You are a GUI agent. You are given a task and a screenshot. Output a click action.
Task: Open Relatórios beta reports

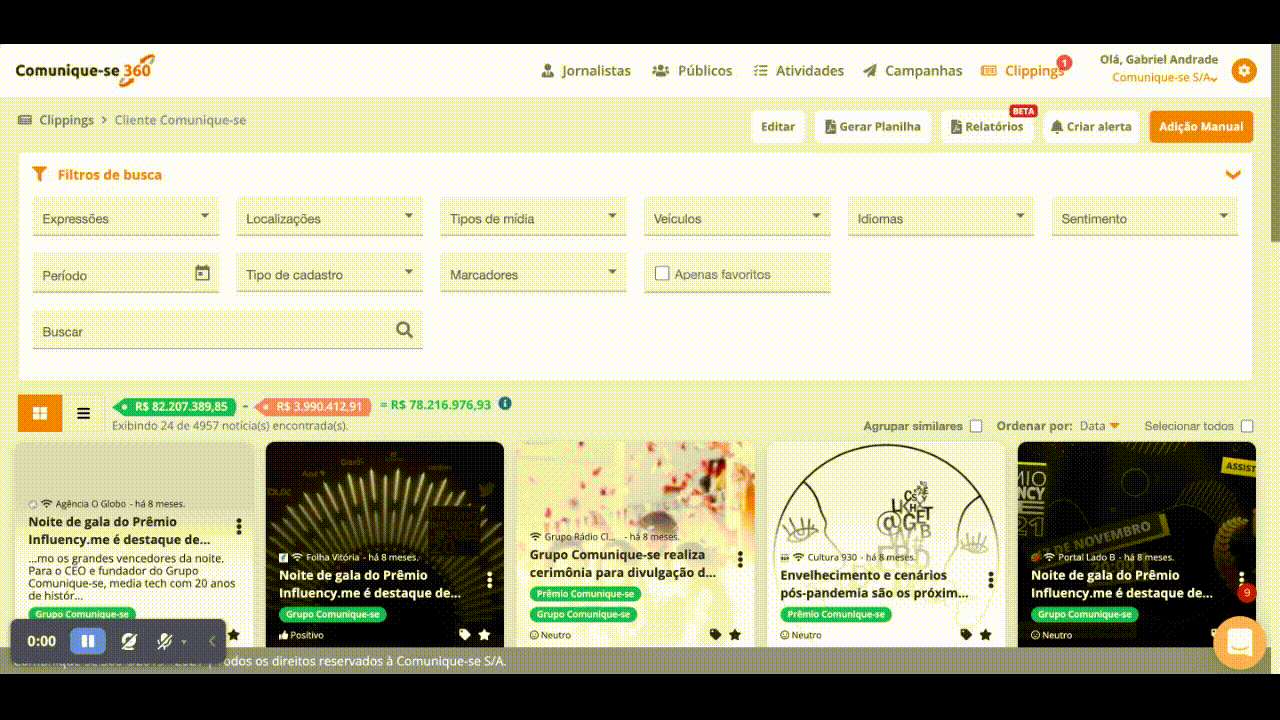[x=990, y=127]
